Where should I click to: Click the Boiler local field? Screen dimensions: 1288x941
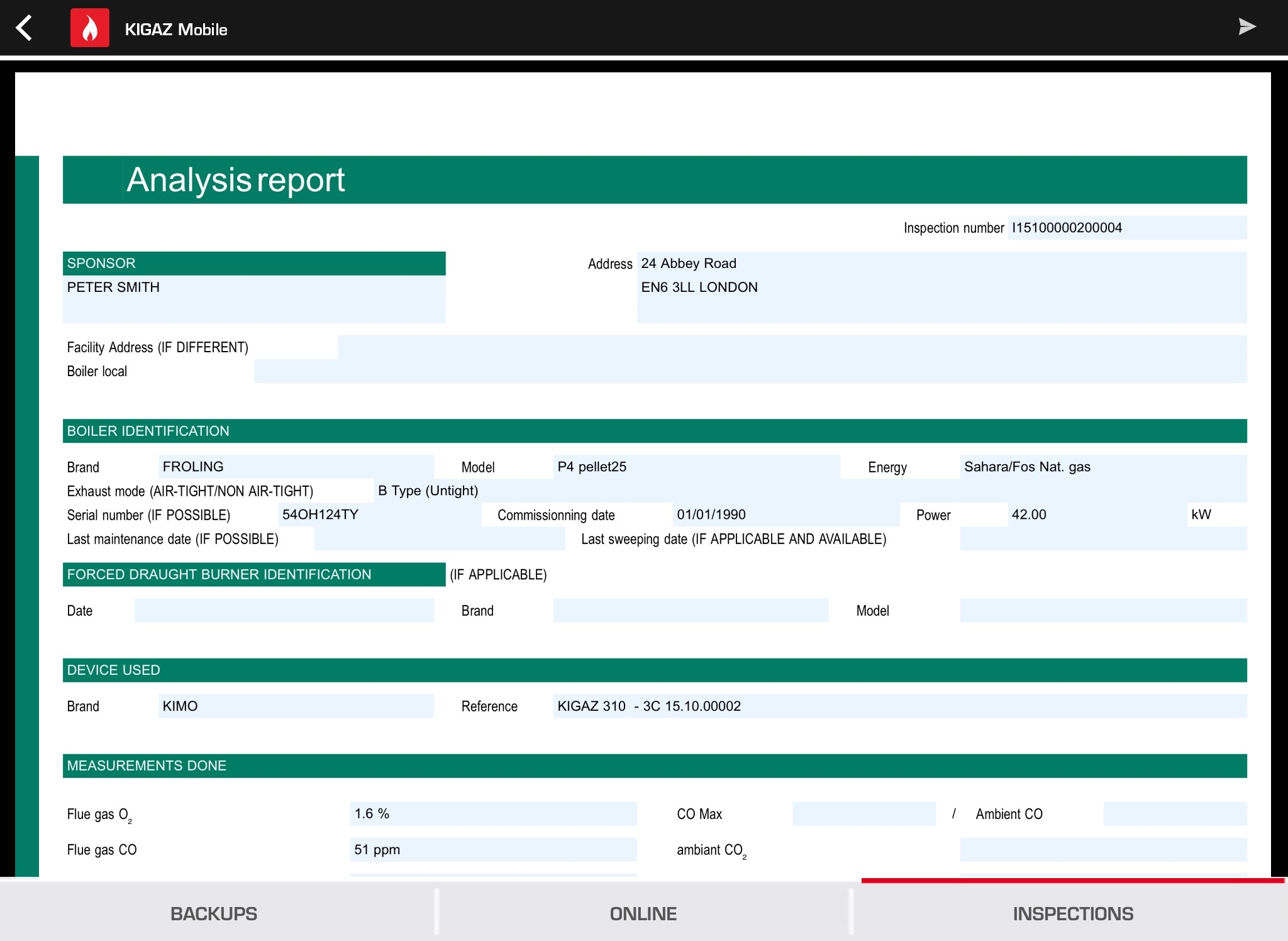point(750,371)
